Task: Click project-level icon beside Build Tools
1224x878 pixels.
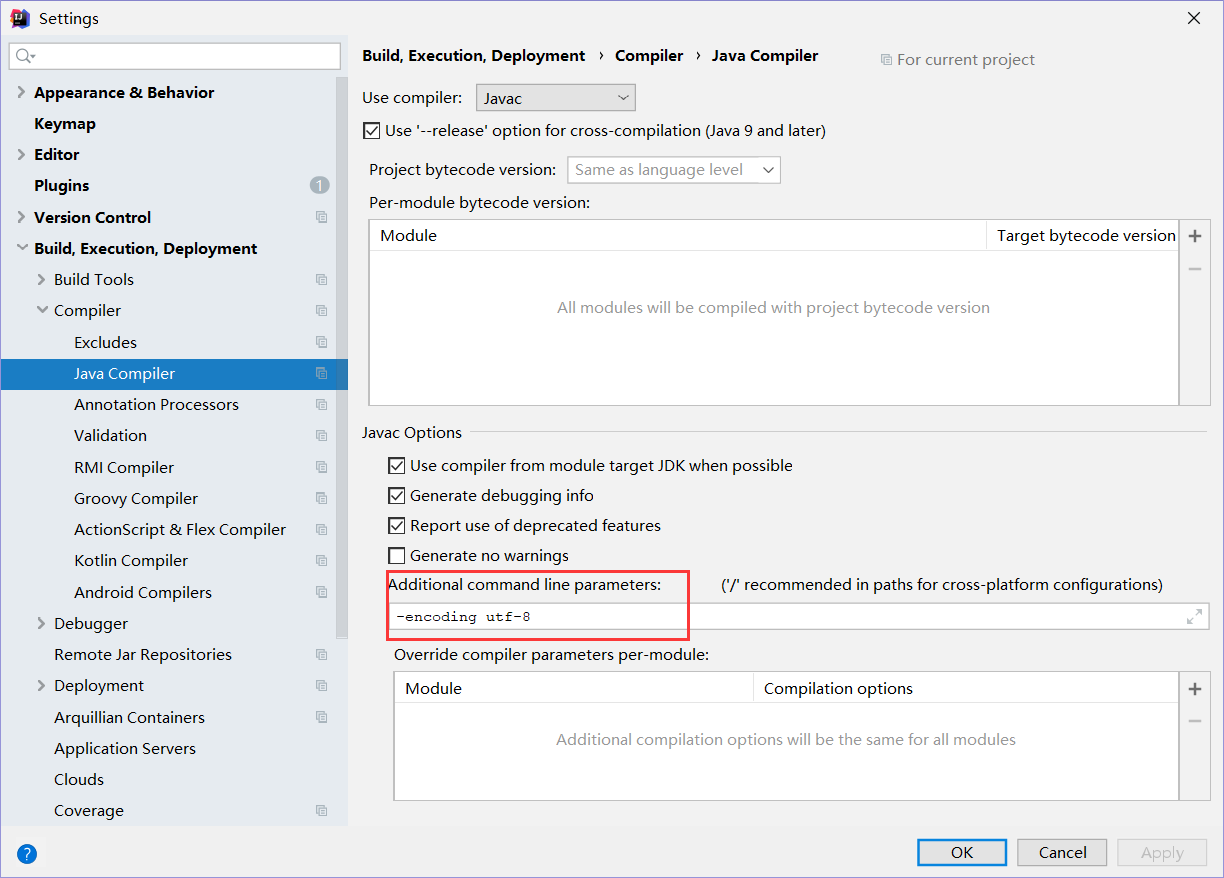Action: pyautogui.click(x=321, y=280)
